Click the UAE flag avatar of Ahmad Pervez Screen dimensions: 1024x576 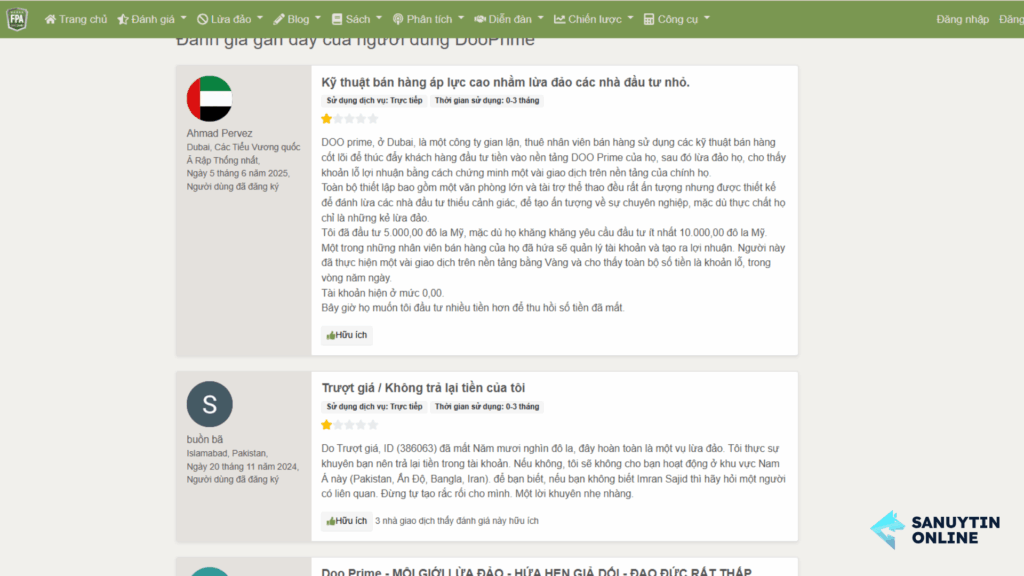point(209,99)
